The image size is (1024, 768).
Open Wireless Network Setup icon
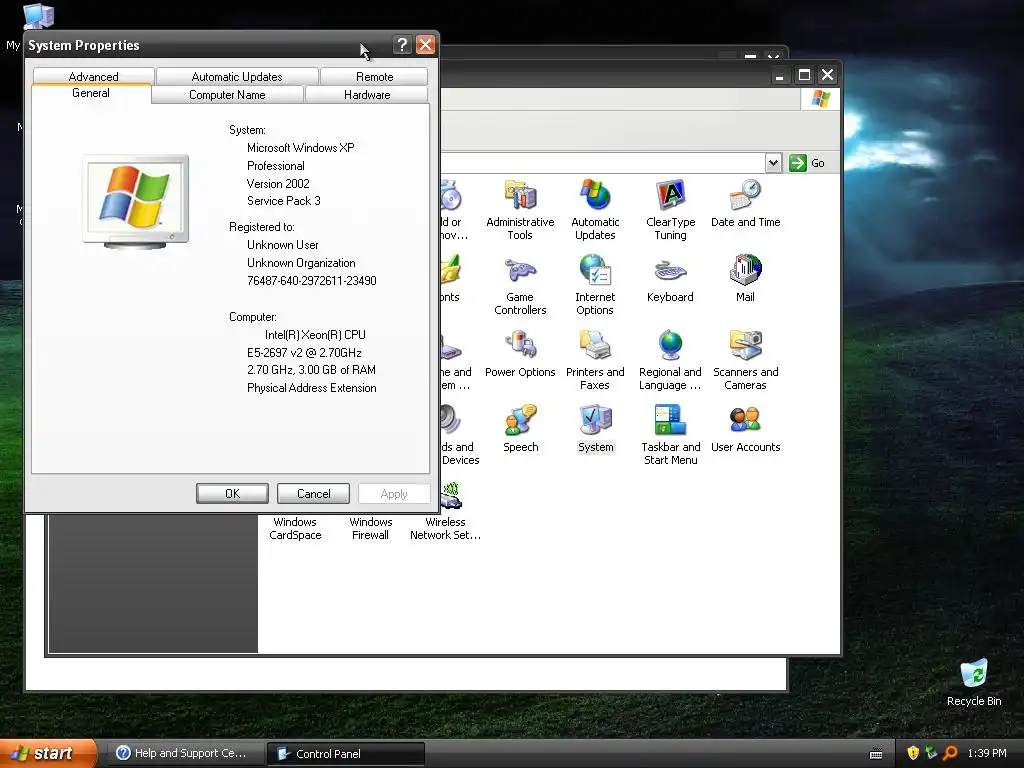pos(445,511)
